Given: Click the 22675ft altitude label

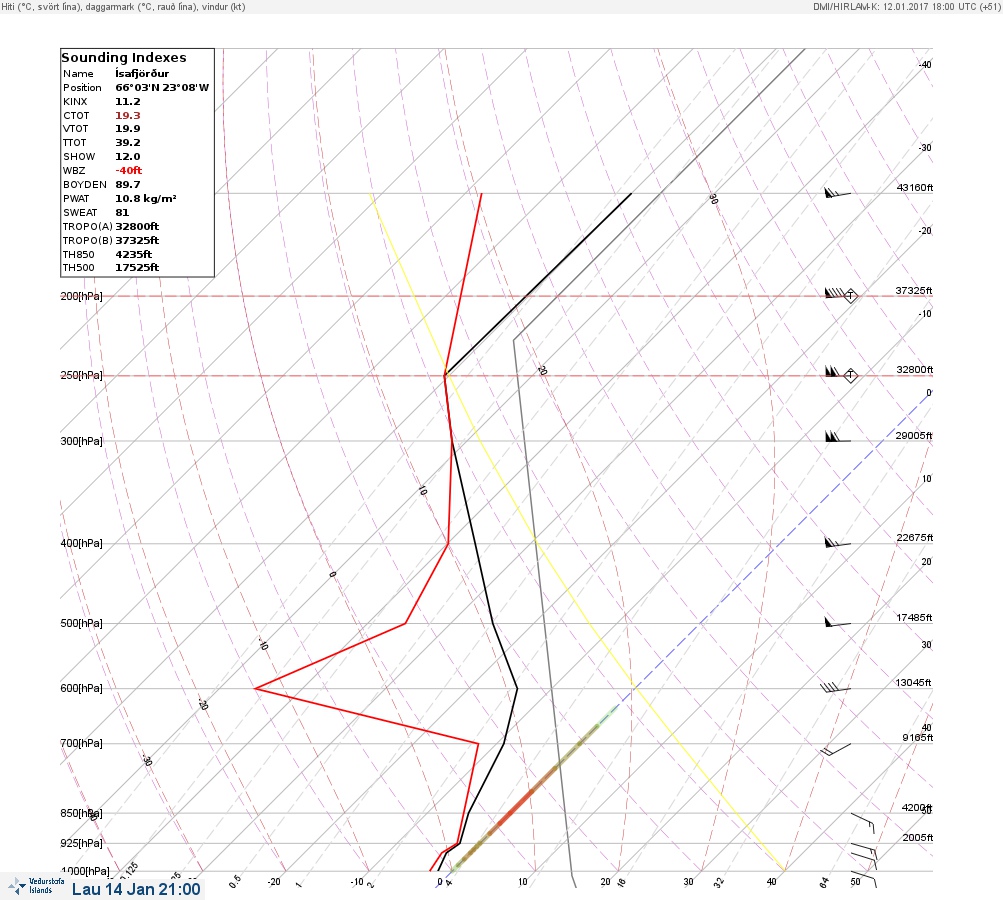Looking at the screenshot, I should [915, 538].
